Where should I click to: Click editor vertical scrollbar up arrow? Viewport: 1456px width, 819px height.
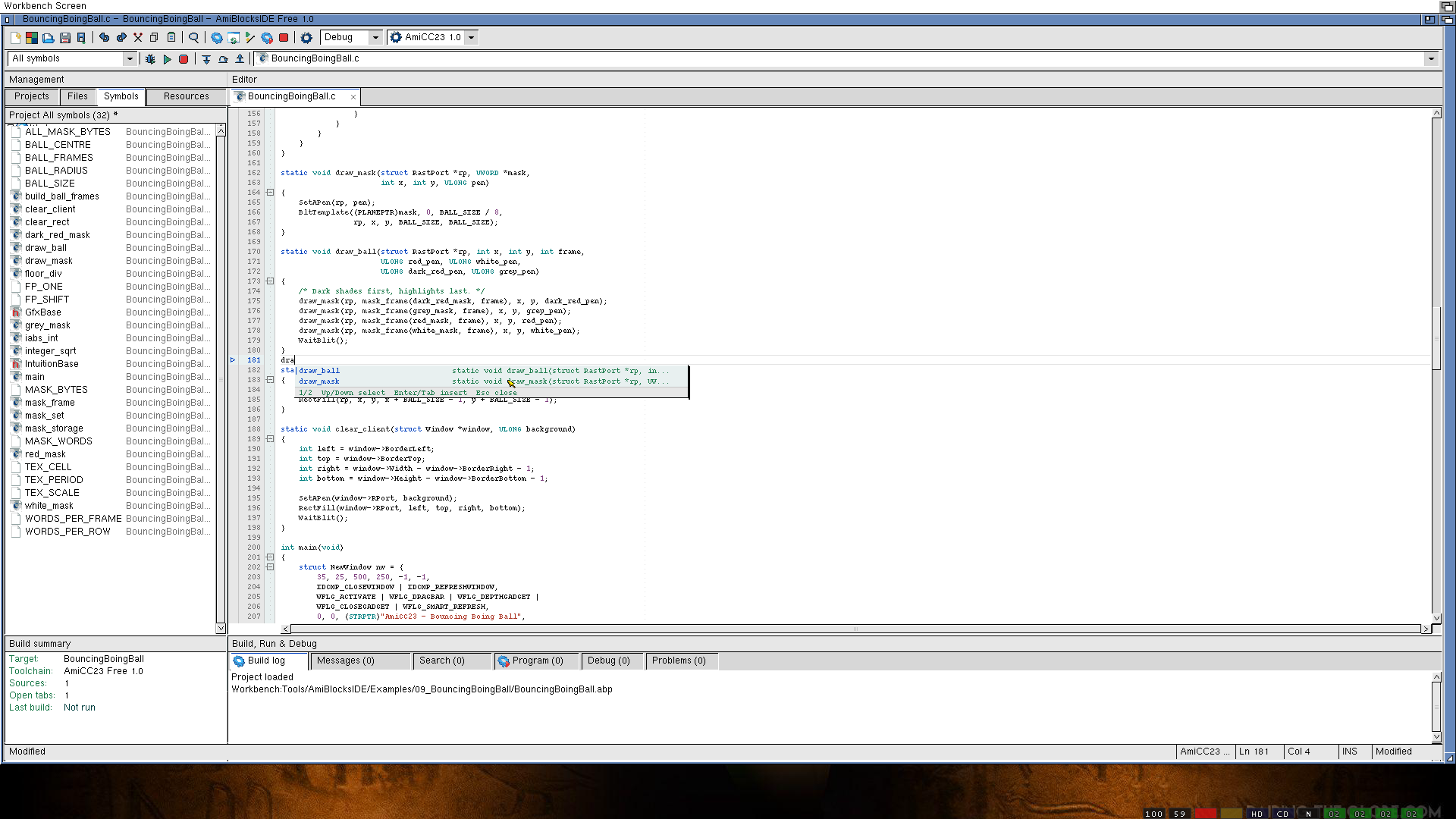pyautogui.click(x=1436, y=113)
